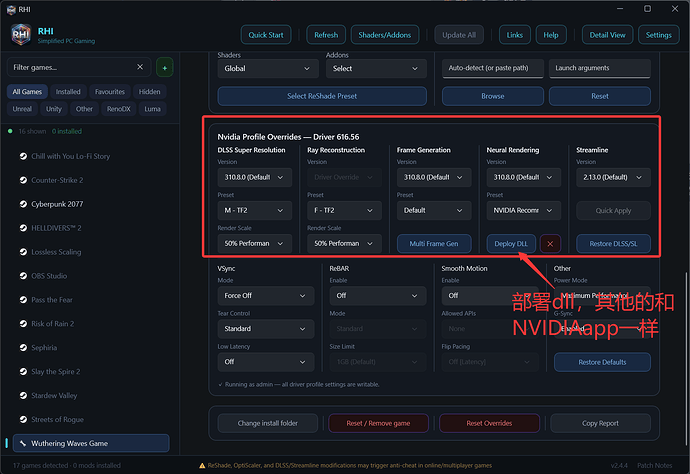This screenshot has height=474, width=690.
Task: Open VSync Mode Force Off dropdown
Action: 266,296
